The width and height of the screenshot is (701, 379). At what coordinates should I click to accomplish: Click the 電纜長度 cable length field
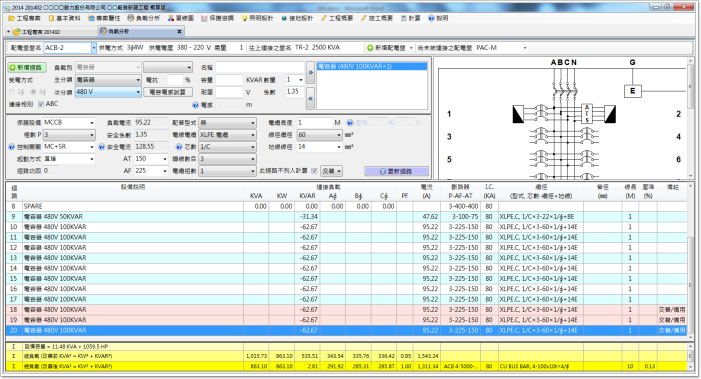[x=314, y=123]
